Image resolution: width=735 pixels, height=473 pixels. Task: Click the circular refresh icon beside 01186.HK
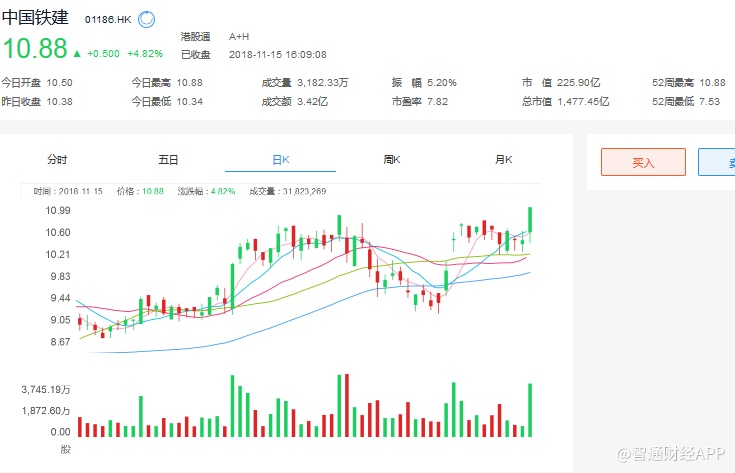coord(147,19)
